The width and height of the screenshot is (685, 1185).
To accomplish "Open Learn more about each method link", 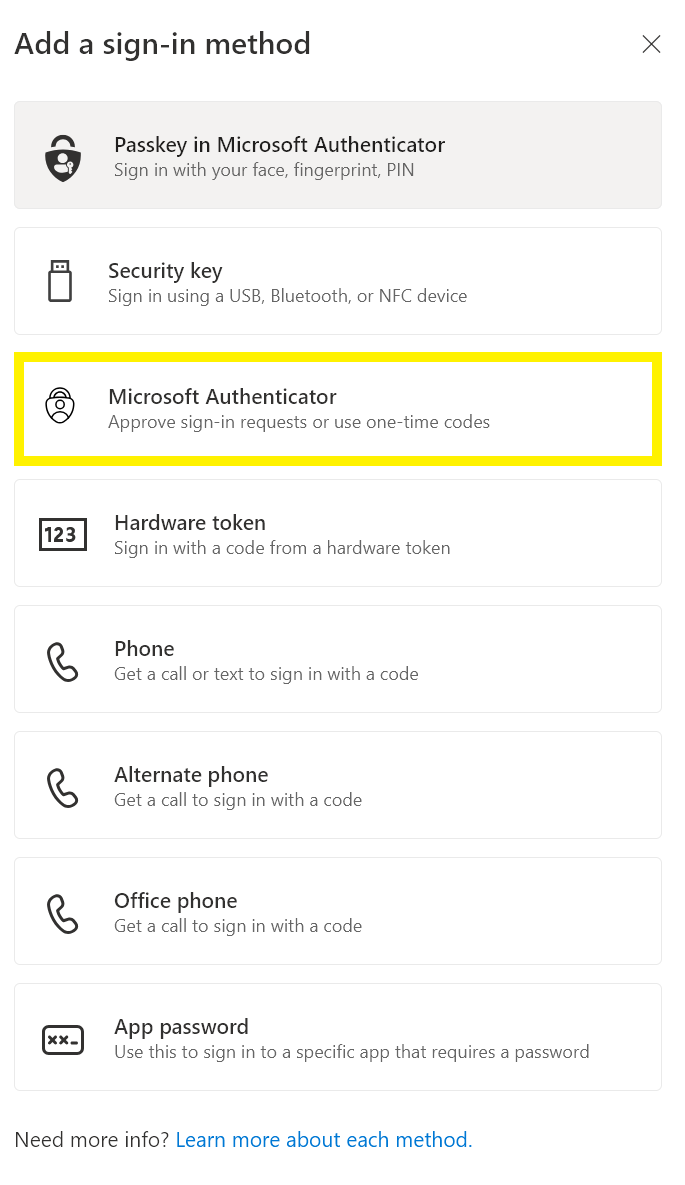I will coord(324,1140).
